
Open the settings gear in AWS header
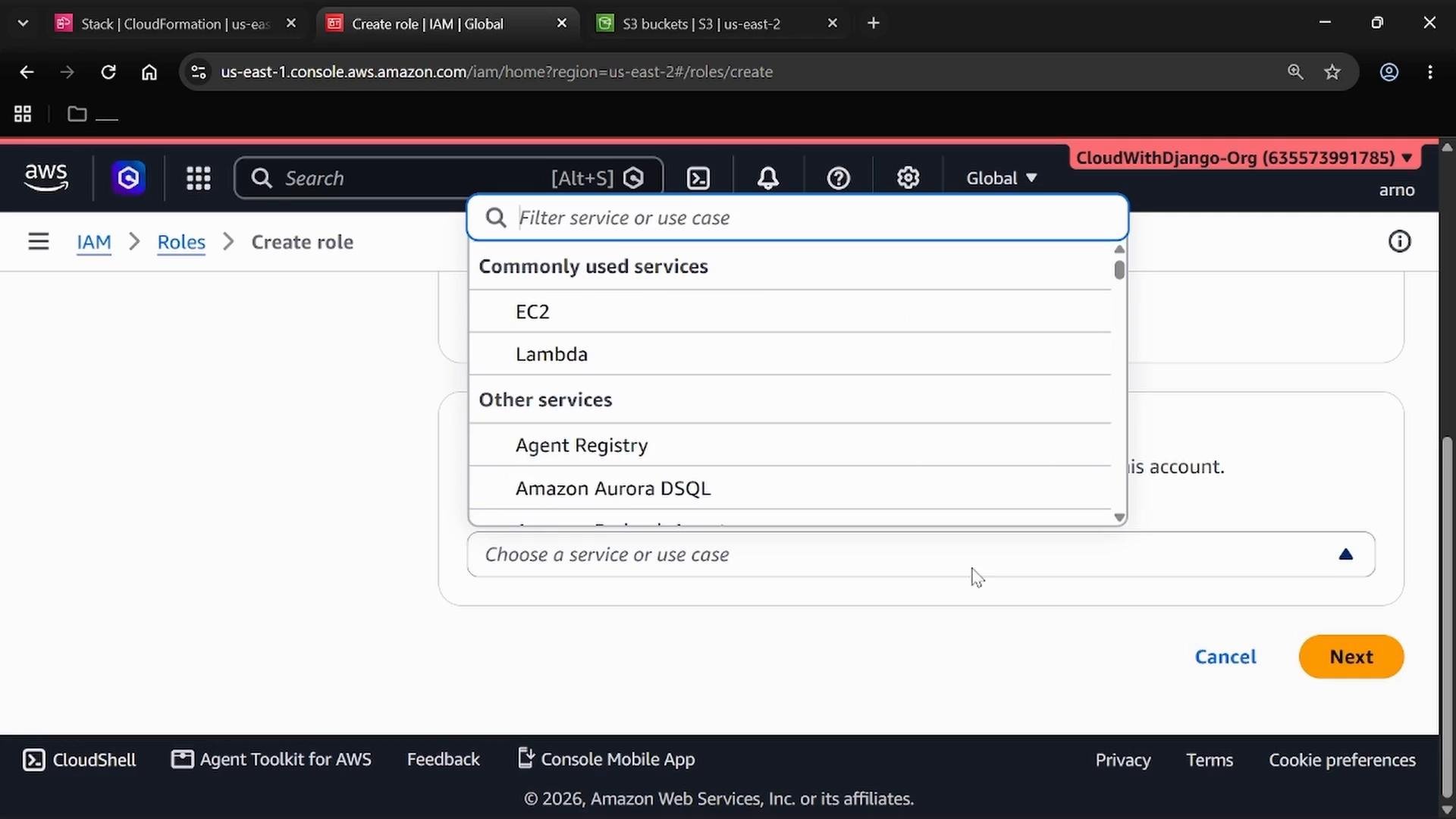(908, 178)
